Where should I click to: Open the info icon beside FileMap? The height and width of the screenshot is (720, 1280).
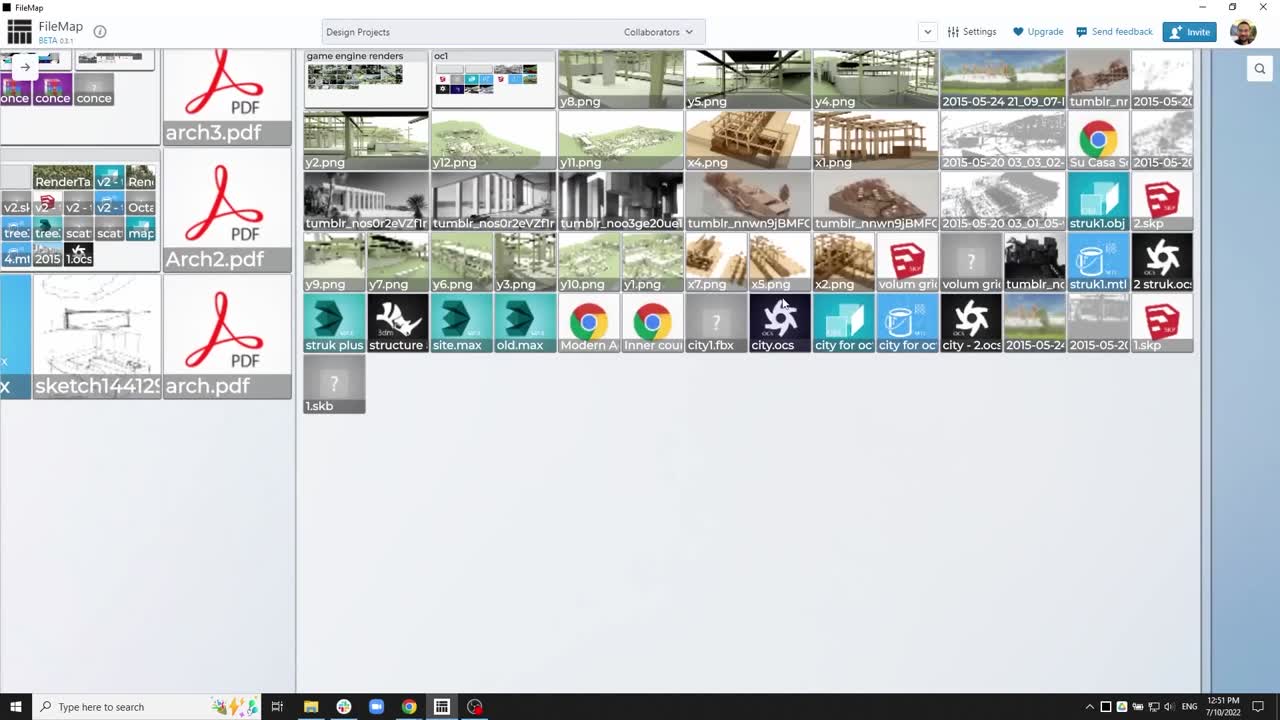(99, 31)
